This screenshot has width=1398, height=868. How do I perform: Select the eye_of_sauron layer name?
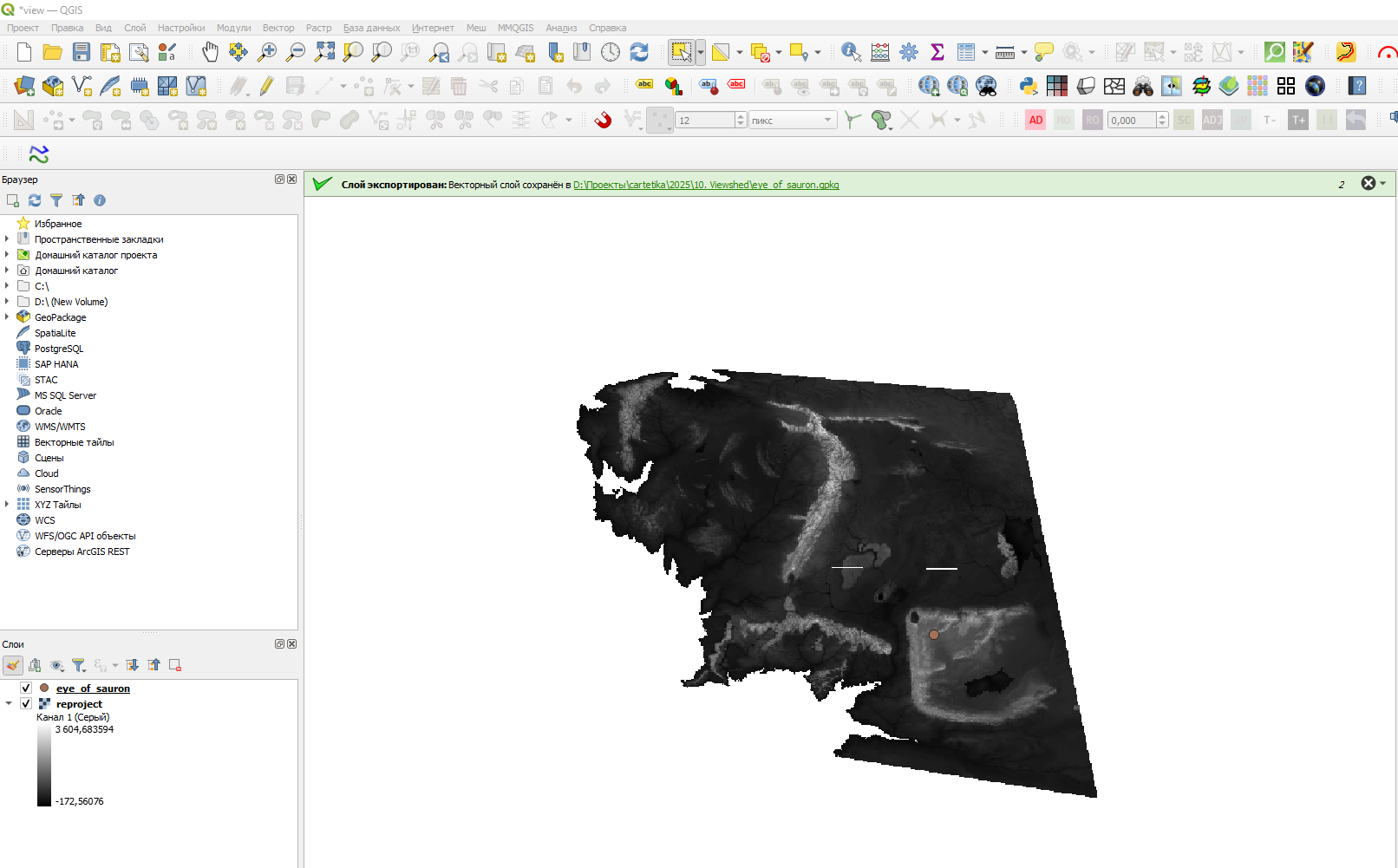coord(93,689)
